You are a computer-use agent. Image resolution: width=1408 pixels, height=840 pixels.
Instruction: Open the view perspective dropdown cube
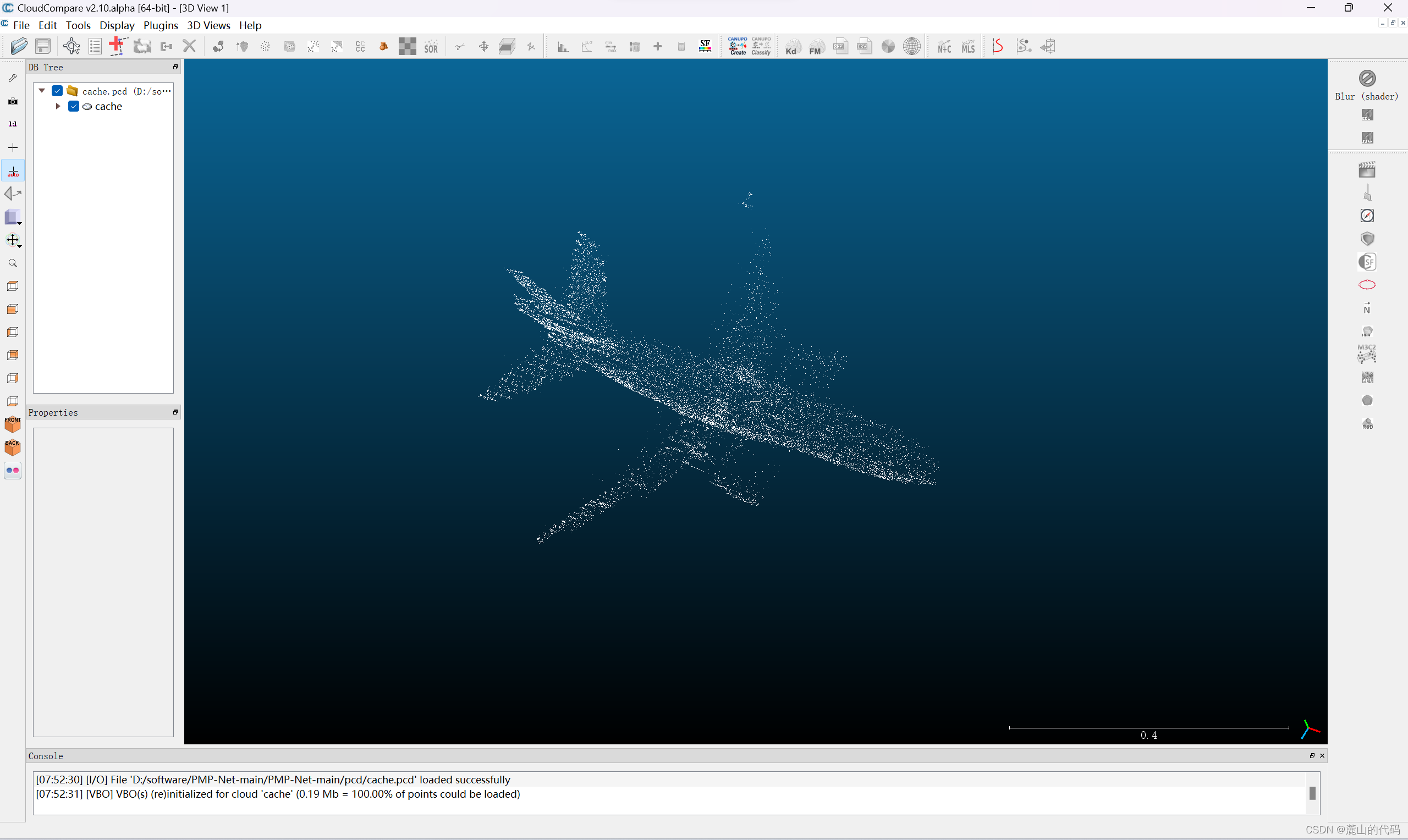14,217
